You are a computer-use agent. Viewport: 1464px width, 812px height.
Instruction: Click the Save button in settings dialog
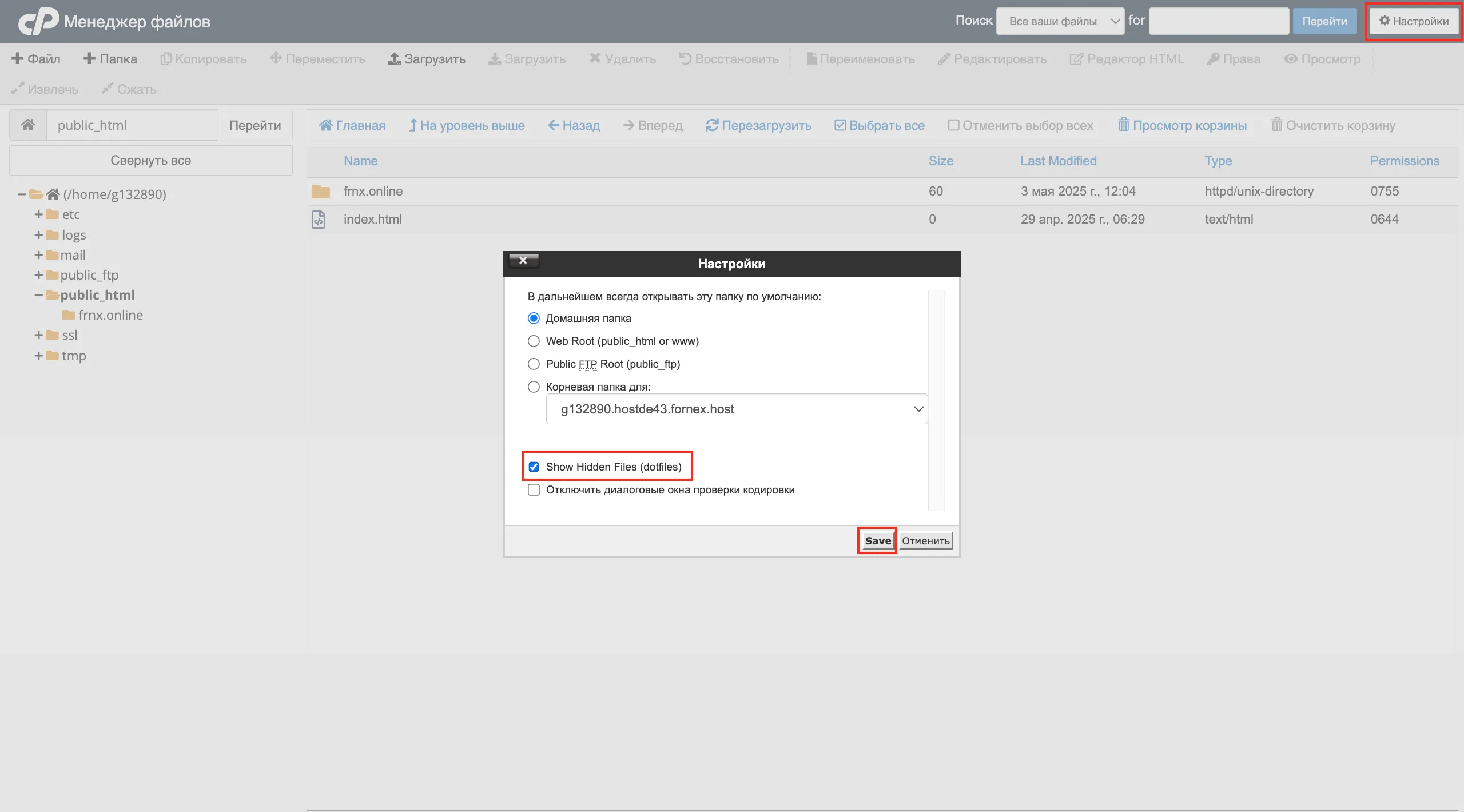point(877,540)
